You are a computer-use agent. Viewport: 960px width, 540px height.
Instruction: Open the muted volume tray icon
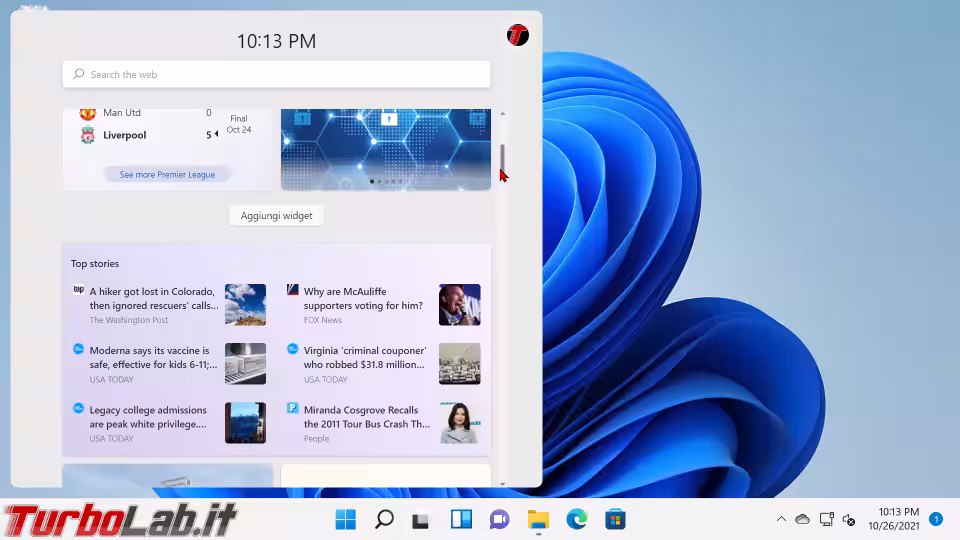click(x=849, y=519)
